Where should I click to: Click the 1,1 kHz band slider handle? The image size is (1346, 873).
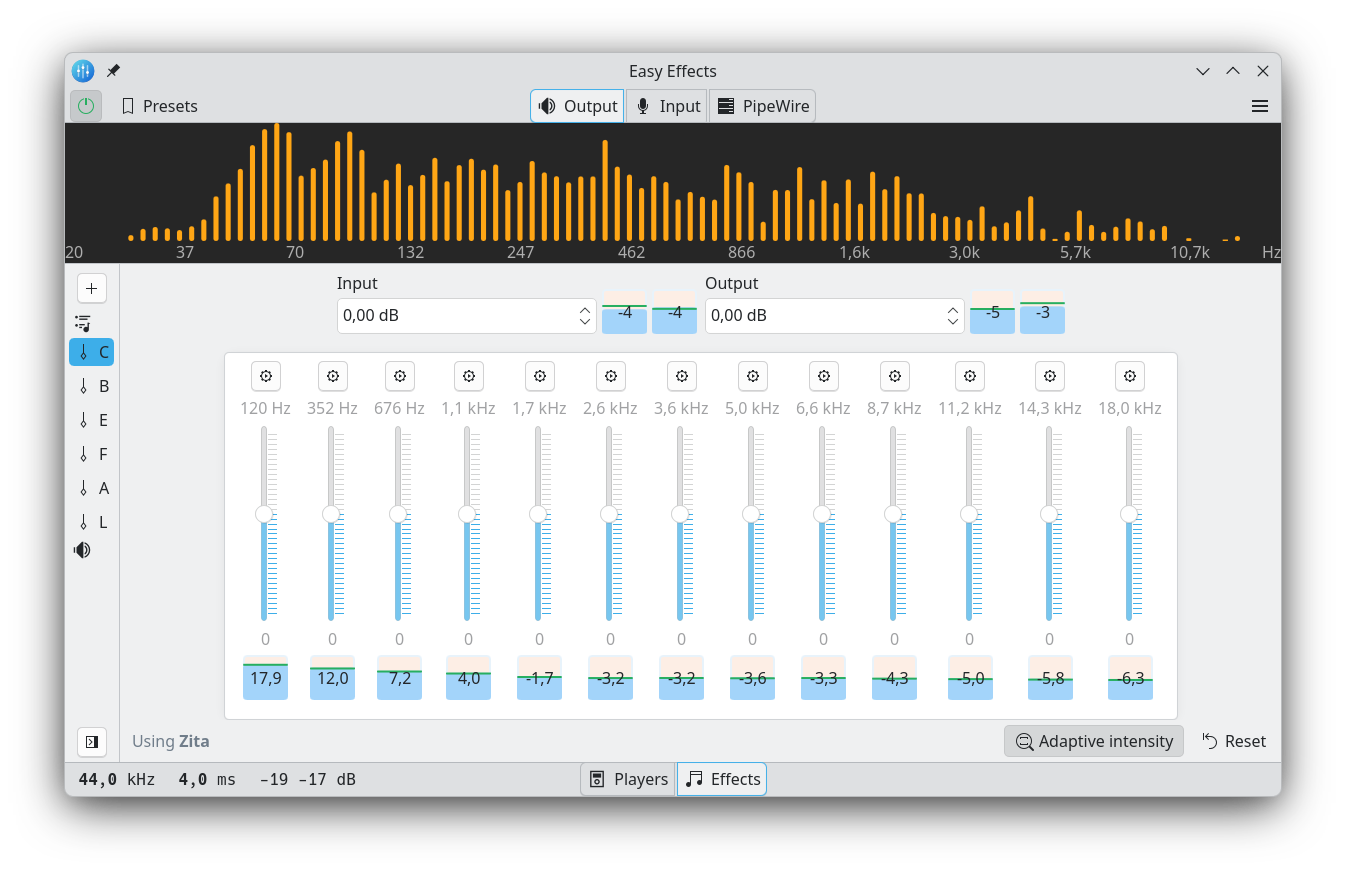pyautogui.click(x=467, y=514)
